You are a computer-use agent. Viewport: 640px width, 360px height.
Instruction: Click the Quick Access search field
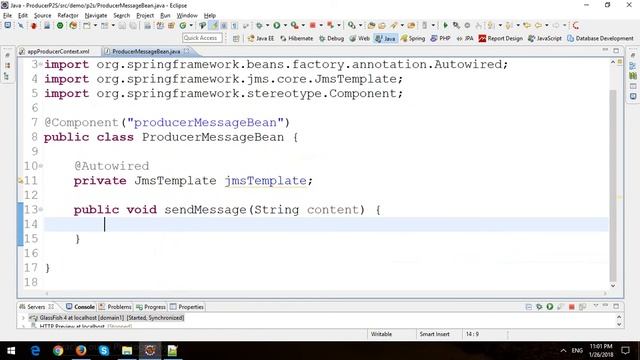coord(202,38)
